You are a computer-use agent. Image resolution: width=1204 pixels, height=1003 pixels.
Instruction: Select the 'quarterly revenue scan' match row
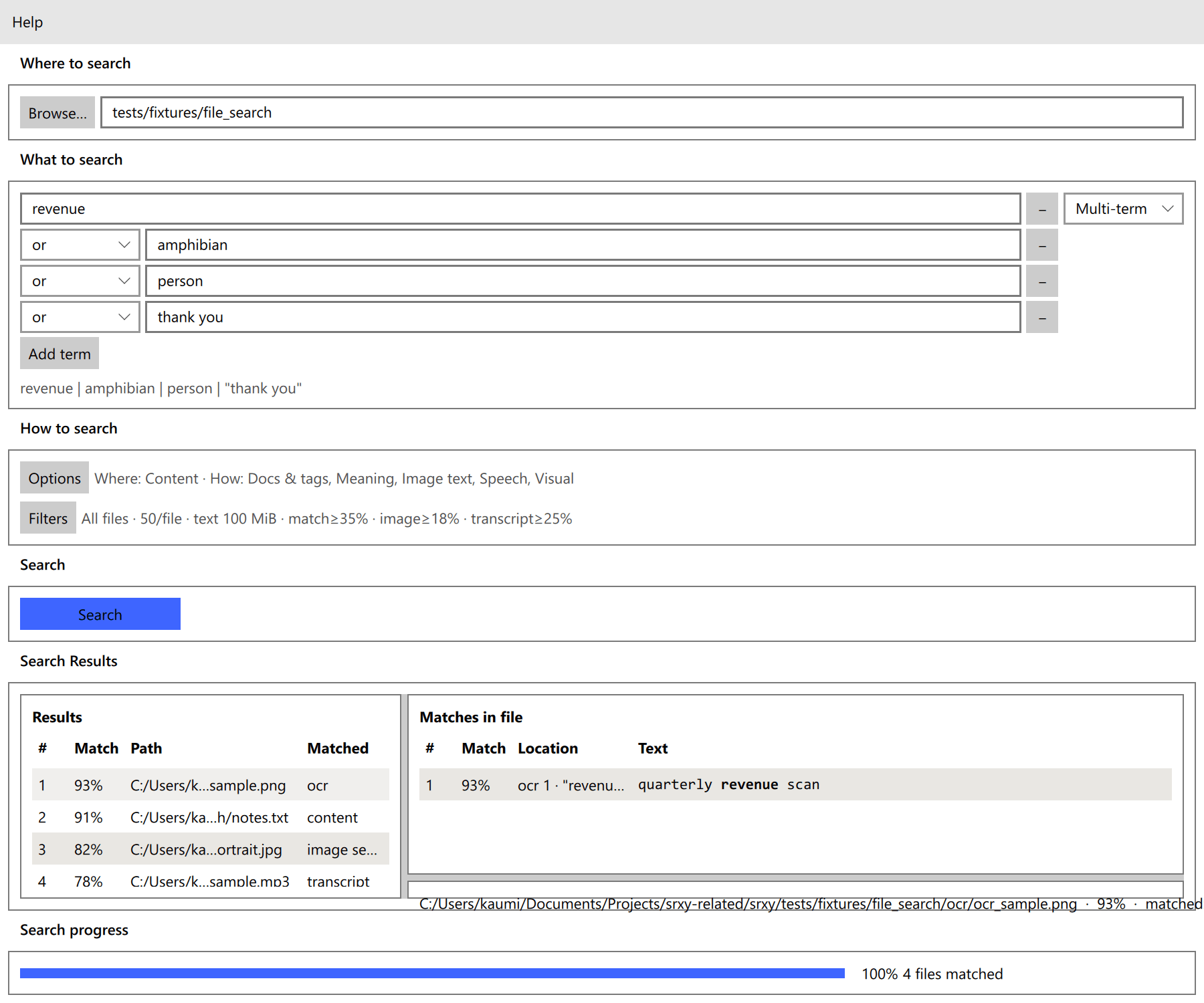tap(795, 784)
